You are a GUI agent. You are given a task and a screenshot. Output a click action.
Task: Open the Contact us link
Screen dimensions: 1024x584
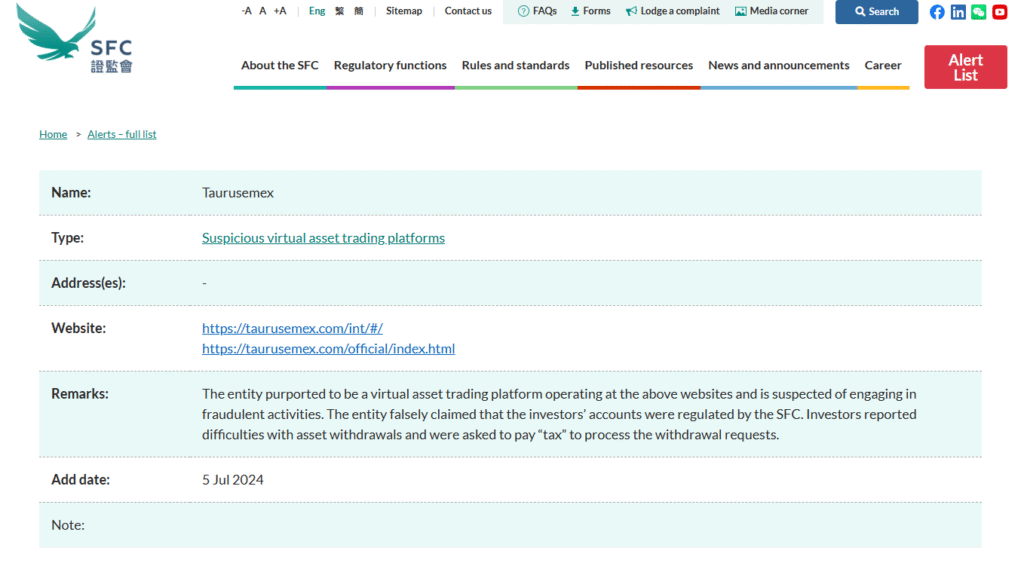[468, 10]
